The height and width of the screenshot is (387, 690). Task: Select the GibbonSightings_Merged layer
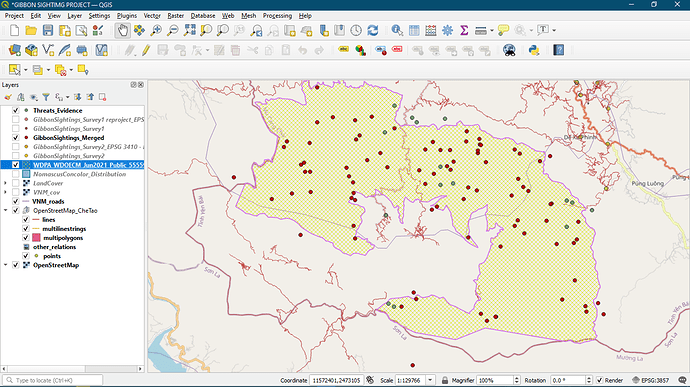pos(69,138)
